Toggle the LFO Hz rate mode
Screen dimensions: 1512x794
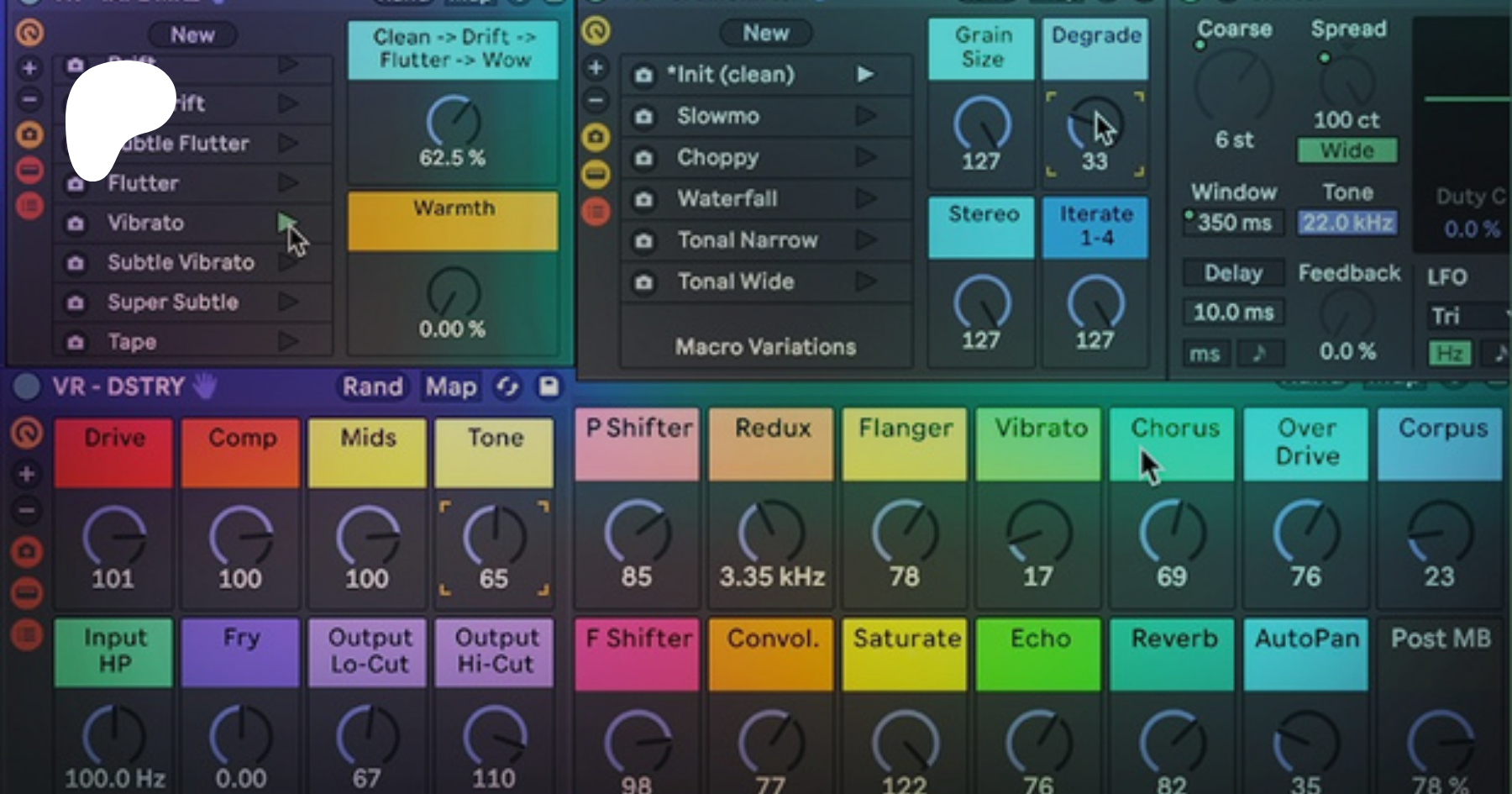(1449, 354)
